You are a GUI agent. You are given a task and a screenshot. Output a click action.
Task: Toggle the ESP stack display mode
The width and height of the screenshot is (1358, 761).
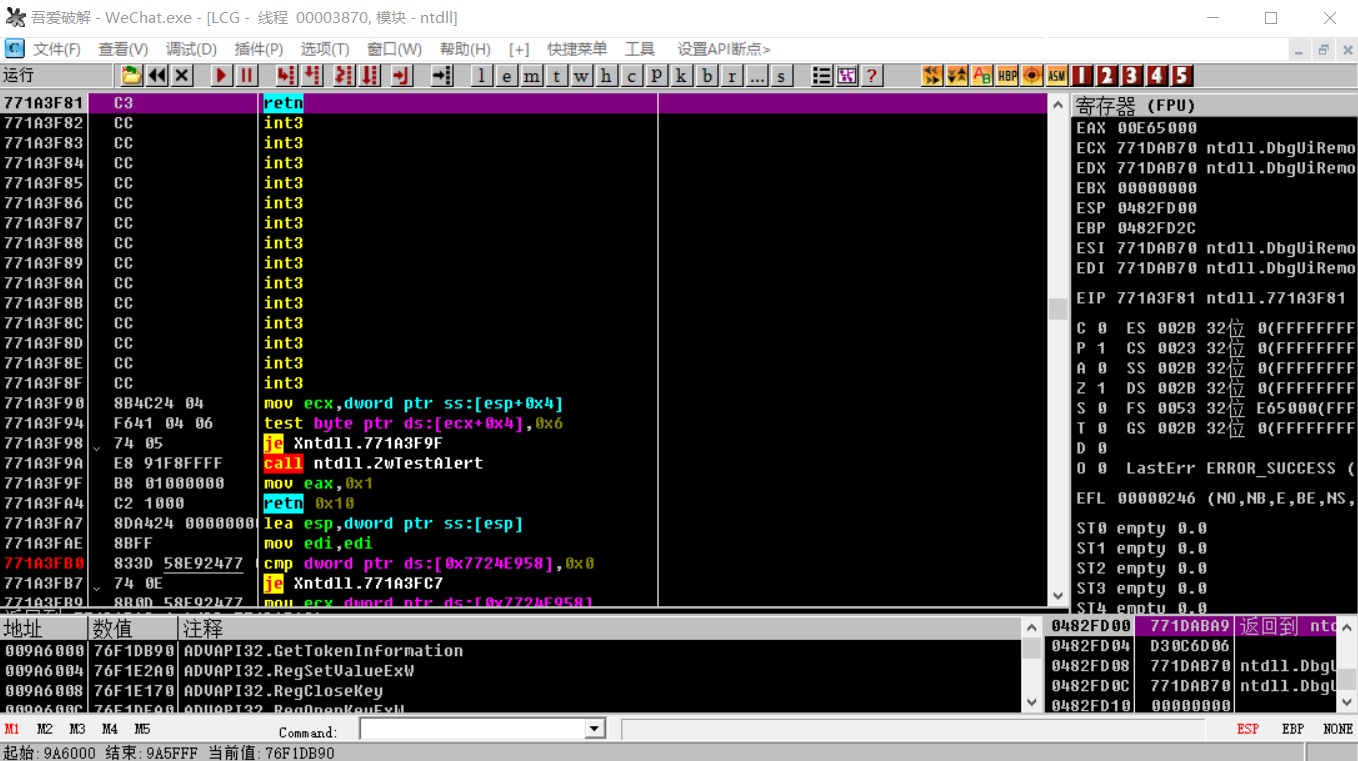point(1247,729)
